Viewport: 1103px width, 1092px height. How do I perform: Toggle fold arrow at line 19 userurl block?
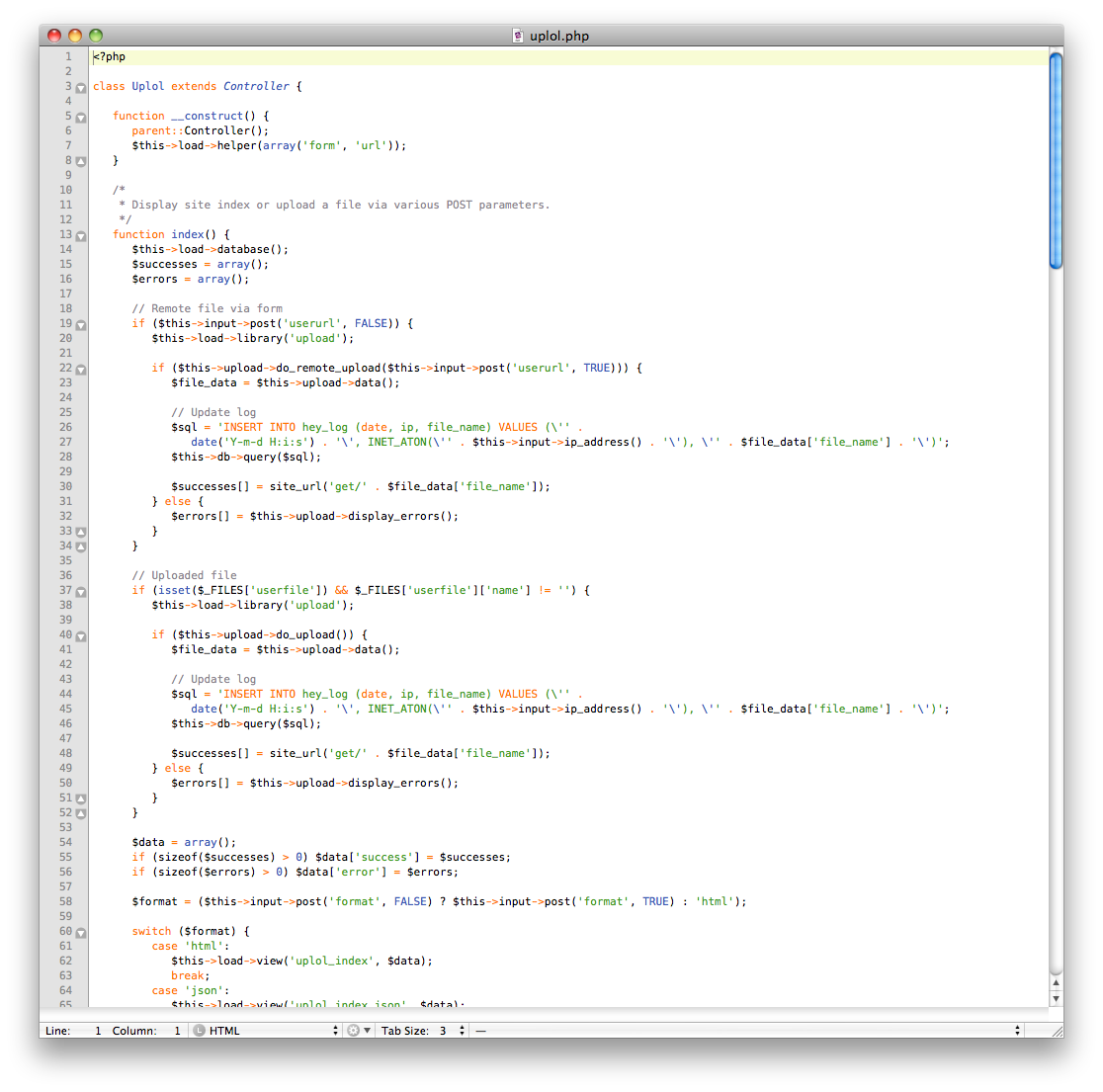(81, 324)
